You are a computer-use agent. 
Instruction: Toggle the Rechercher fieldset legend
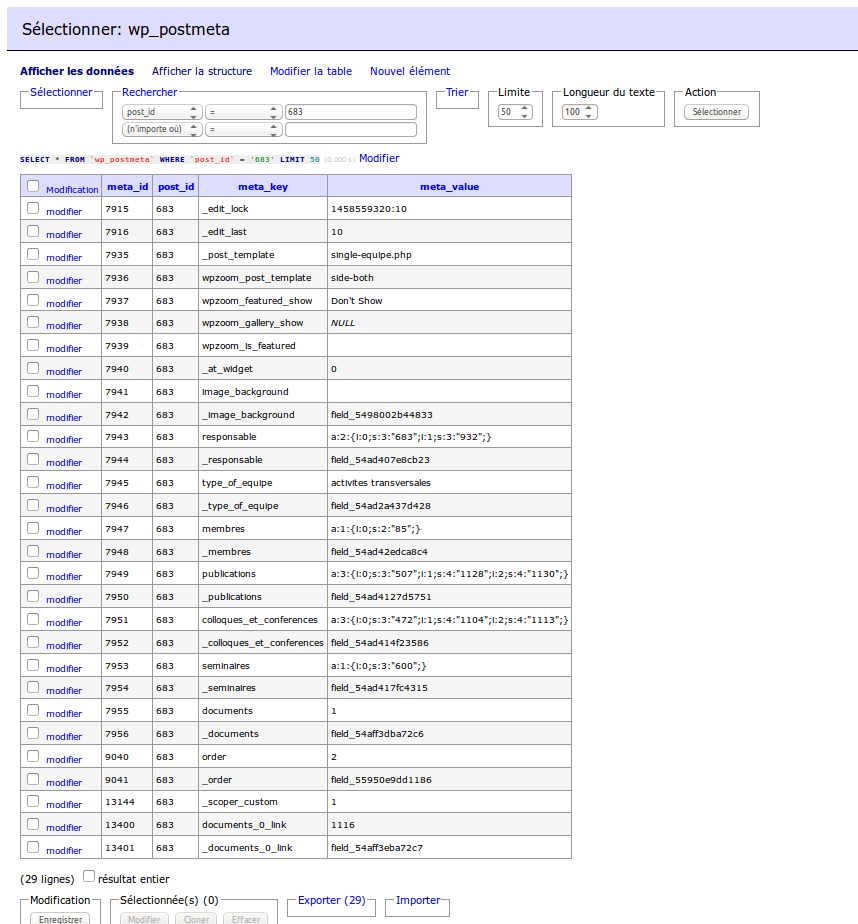[x=150, y=92]
